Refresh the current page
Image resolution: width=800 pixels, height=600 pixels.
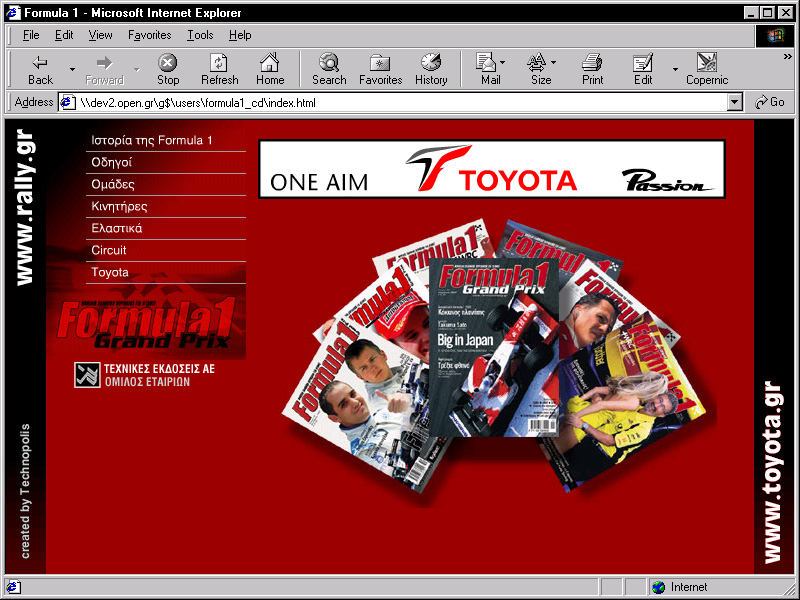click(219, 69)
